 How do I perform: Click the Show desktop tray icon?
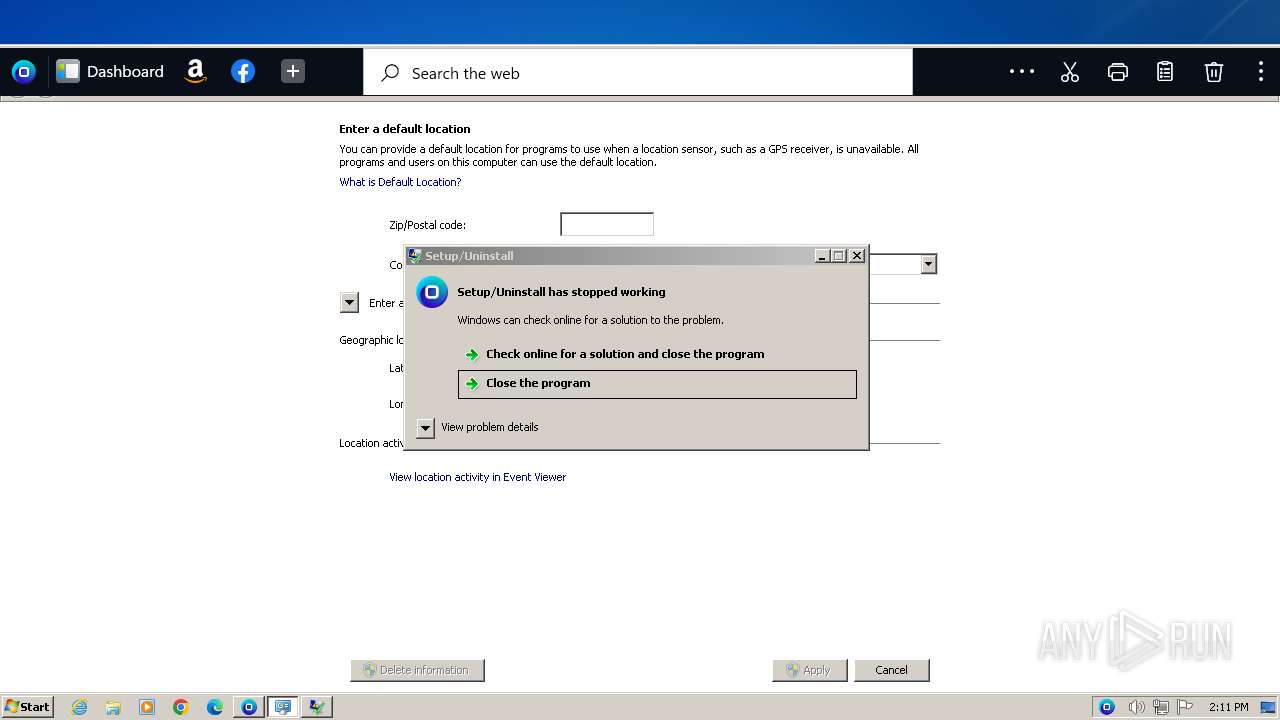click(x=1268, y=707)
